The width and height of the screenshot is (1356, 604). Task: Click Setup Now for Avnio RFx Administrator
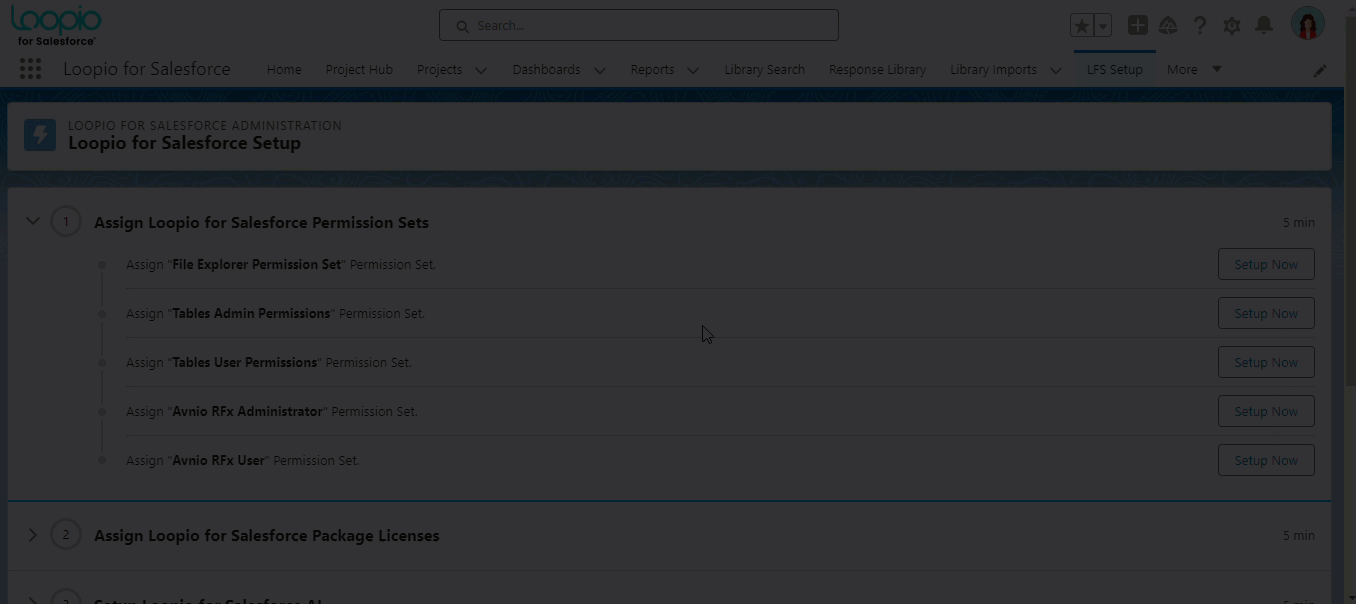[x=1266, y=411]
